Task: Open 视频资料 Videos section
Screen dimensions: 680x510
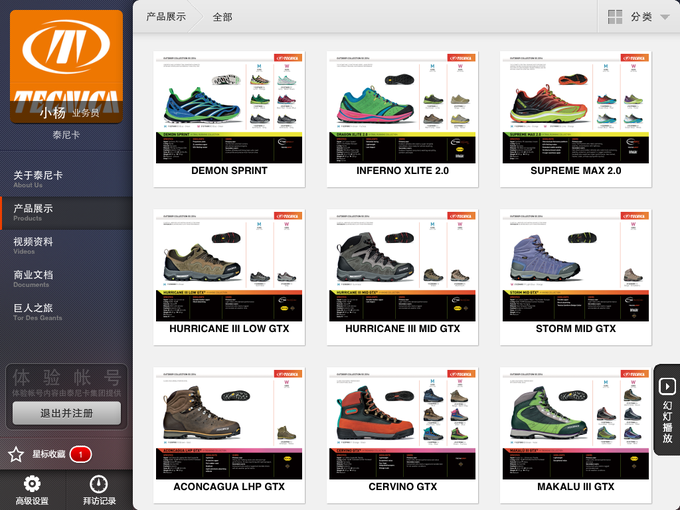Action: pyautogui.click(x=66, y=245)
